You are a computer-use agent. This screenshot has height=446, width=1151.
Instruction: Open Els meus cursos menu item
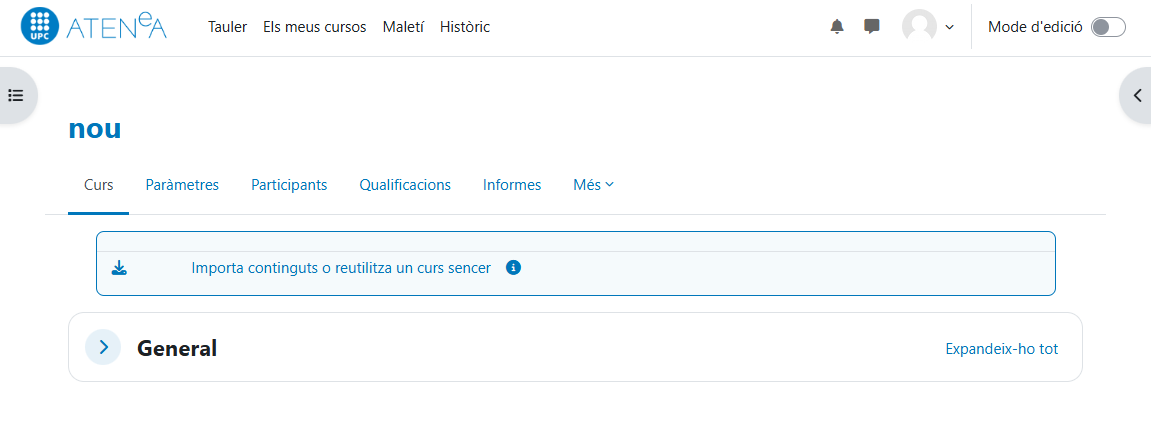314,27
